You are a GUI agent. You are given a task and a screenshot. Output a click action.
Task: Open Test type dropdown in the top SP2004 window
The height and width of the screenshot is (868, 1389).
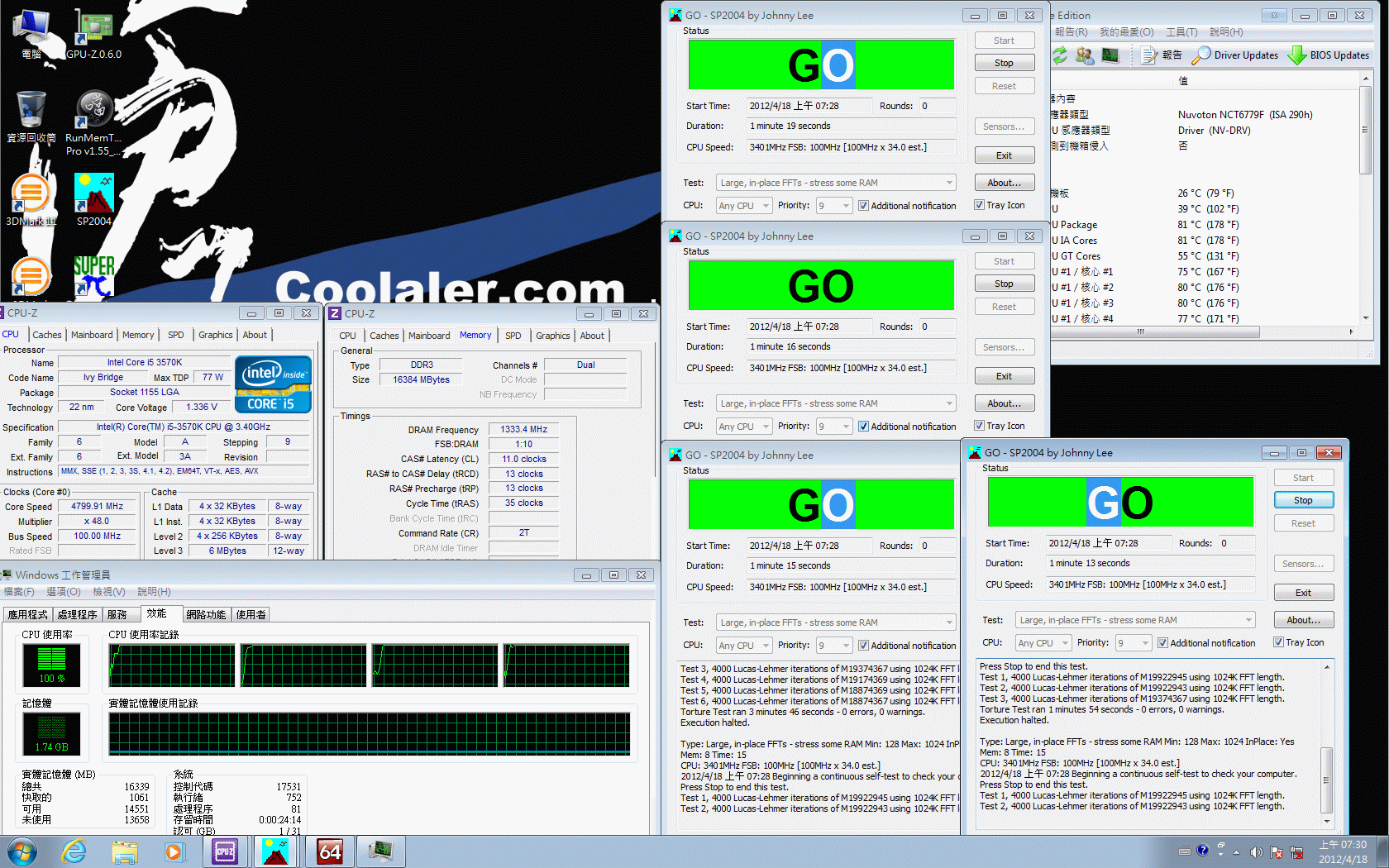click(x=836, y=183)
